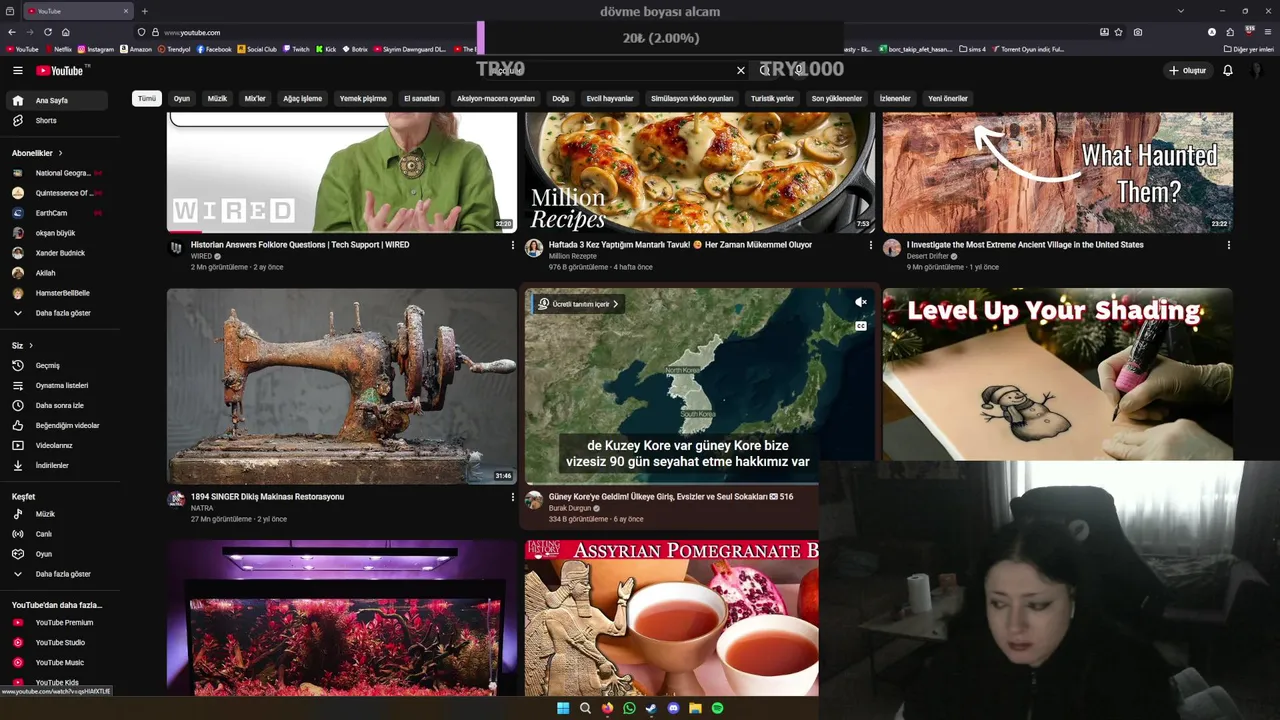Open the extensions puzzle icon
The width and height of the screenshot is (1280, 720).
point(1230,32)
